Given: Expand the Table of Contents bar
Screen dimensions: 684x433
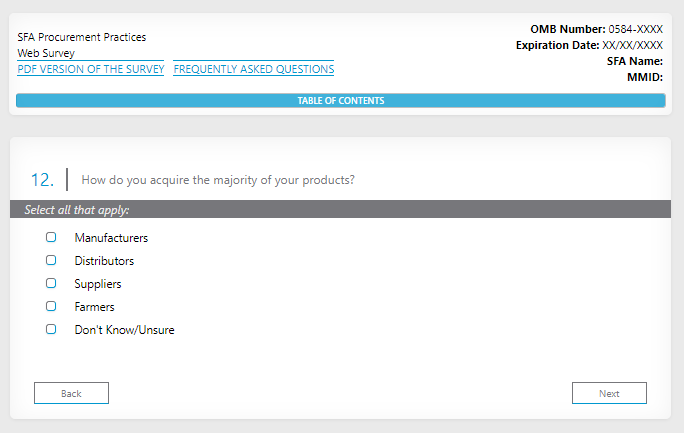Looking at the screenshot, I should coord(340,100).
